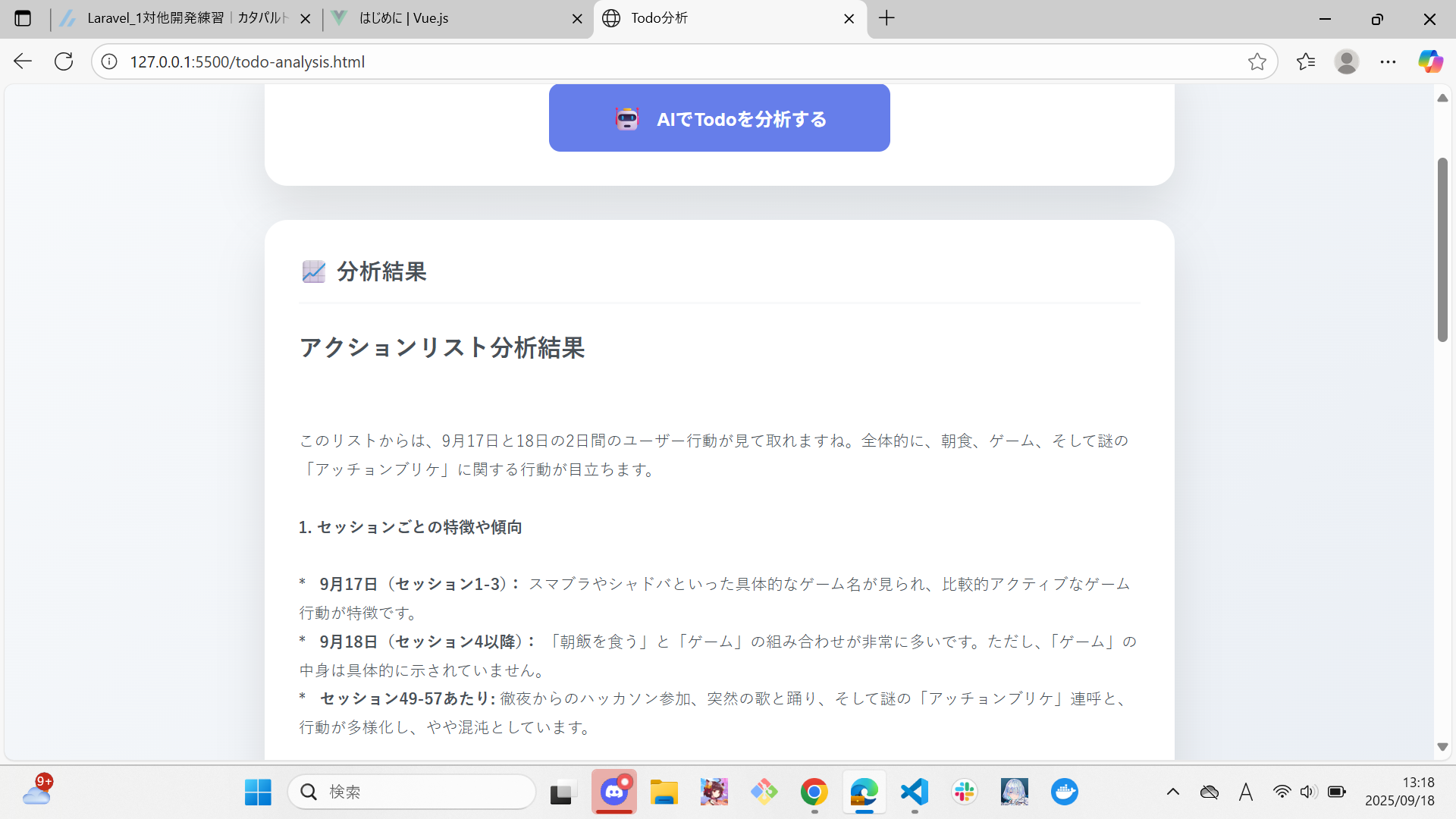
Task: Open the favorites list icon
Action: [1305, 61]
